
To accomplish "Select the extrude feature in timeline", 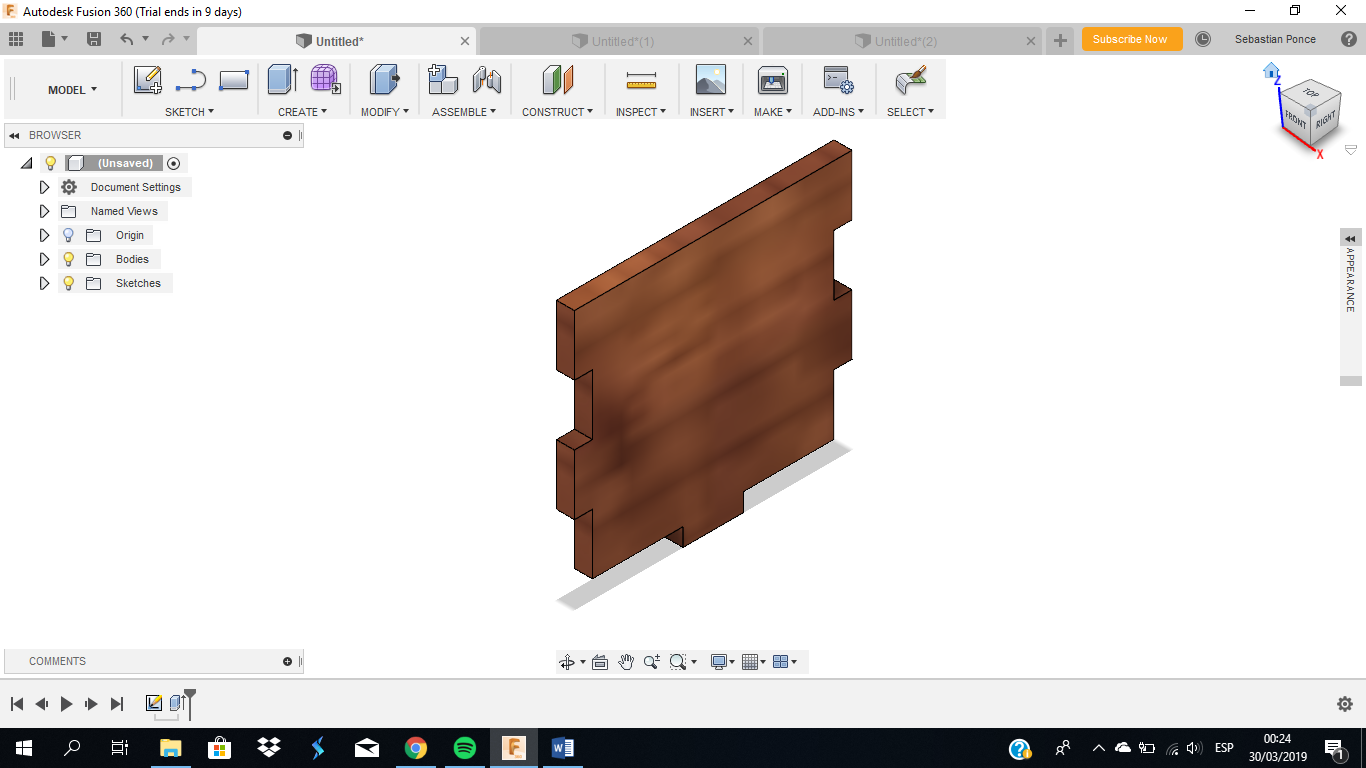I will pos(177,703).
